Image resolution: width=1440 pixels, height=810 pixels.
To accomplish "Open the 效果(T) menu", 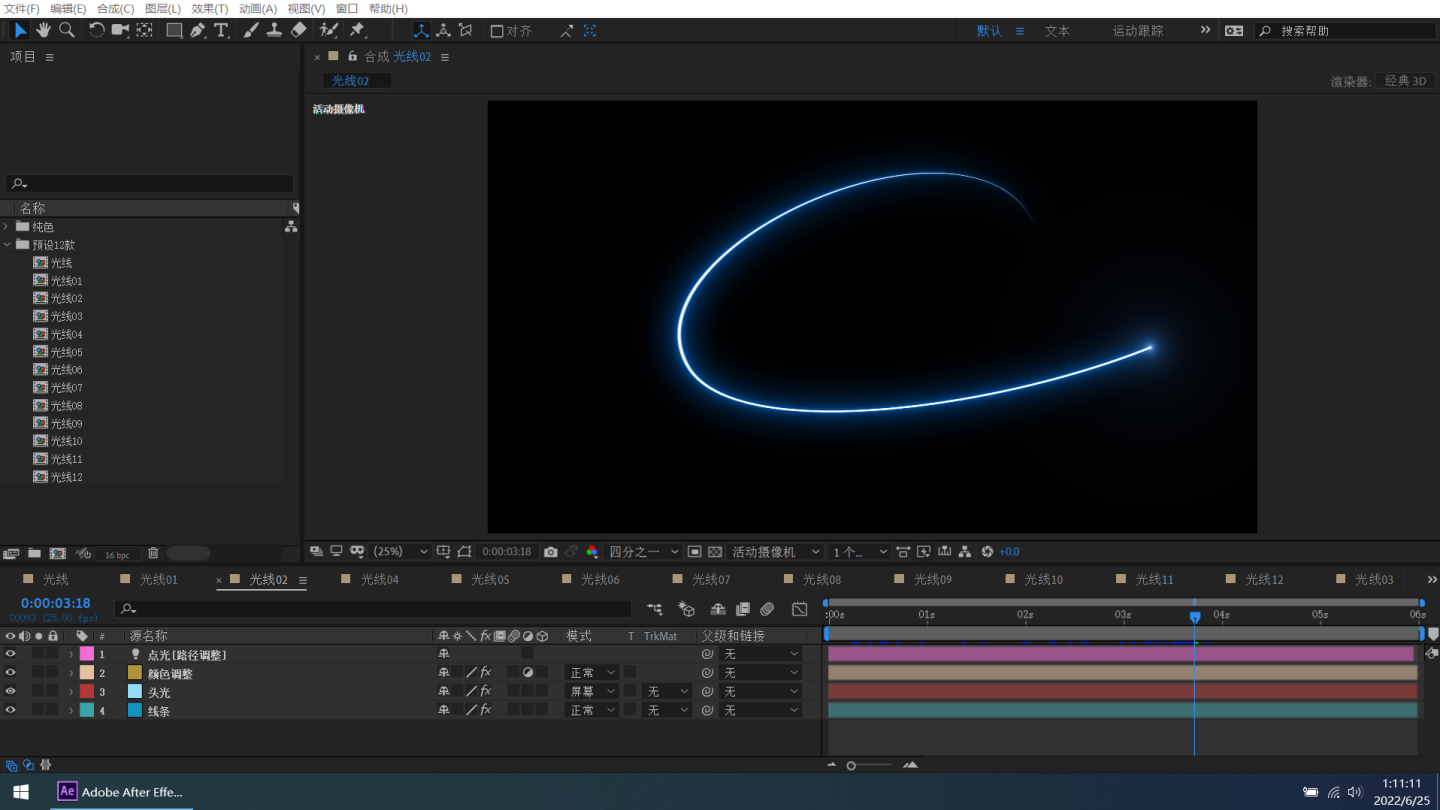I will pyautogui.click(x=210, y=8).
